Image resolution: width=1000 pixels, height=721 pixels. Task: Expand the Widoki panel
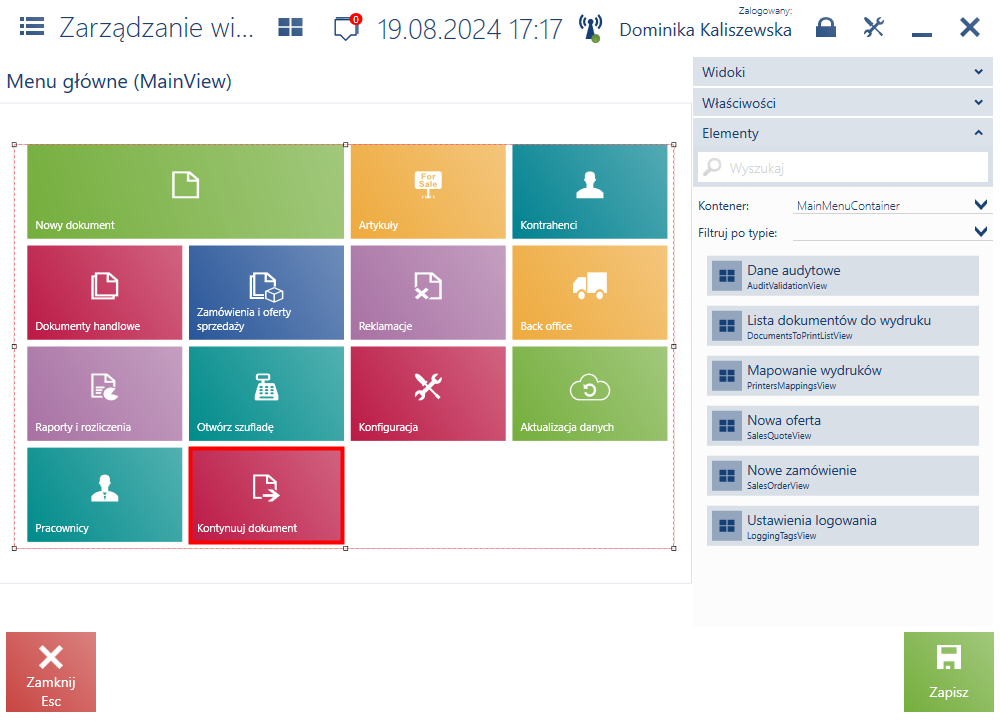coord(842,72)
